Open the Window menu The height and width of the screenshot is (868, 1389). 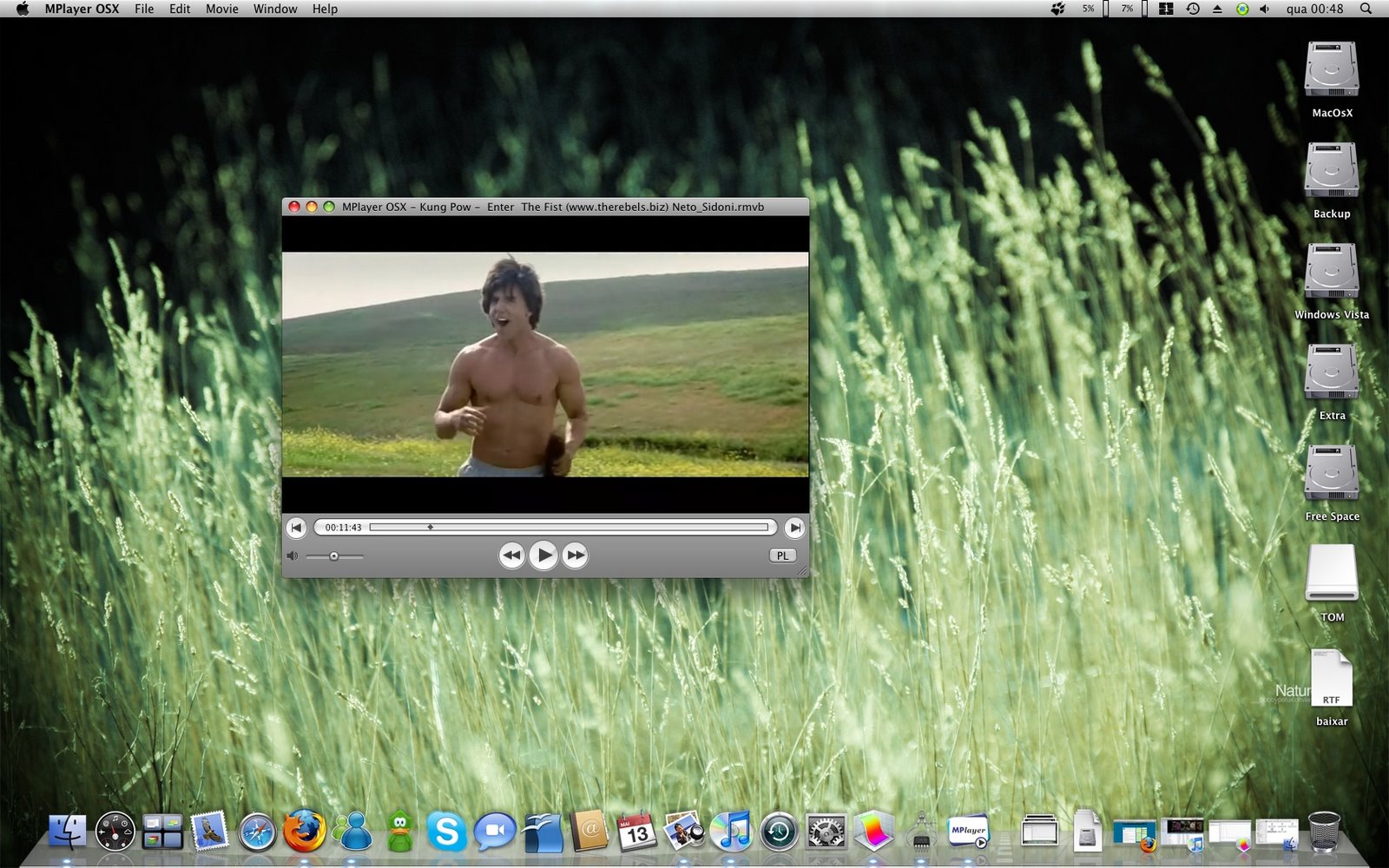275,9
